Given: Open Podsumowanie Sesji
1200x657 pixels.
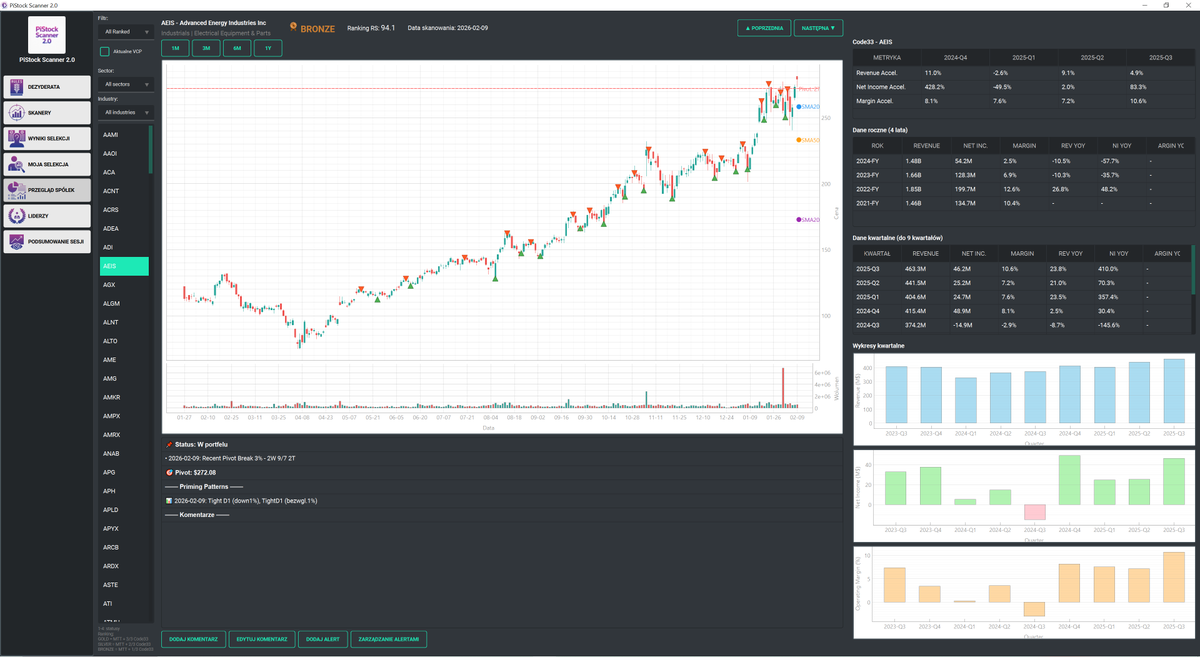Looking at the screenshot, I should pos(47,241).
